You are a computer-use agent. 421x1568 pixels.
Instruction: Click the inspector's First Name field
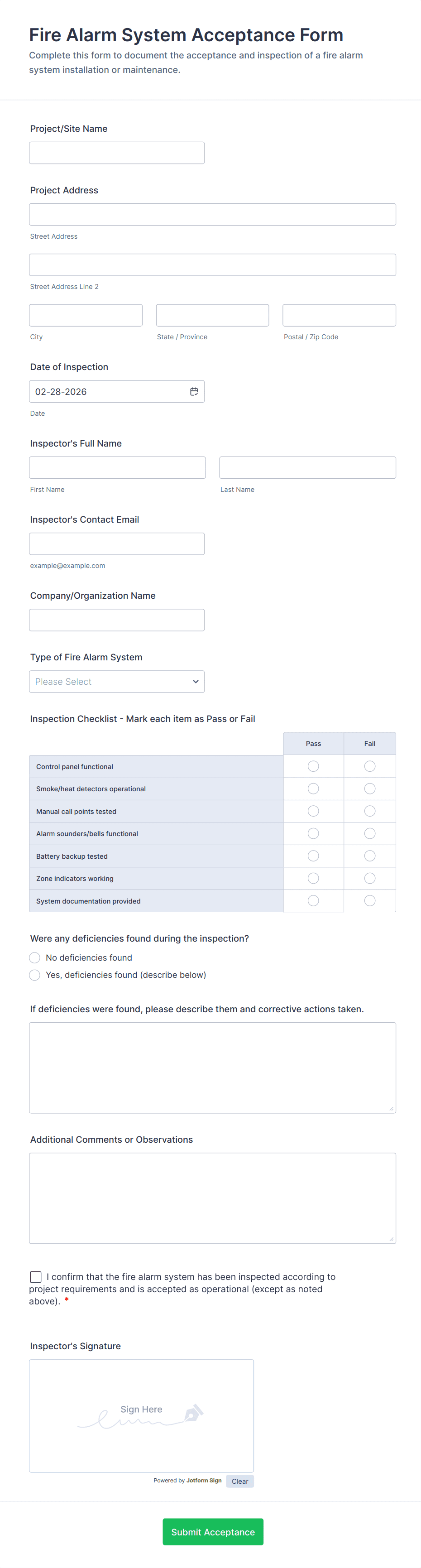pyautogui.click(x=117, y=467)
